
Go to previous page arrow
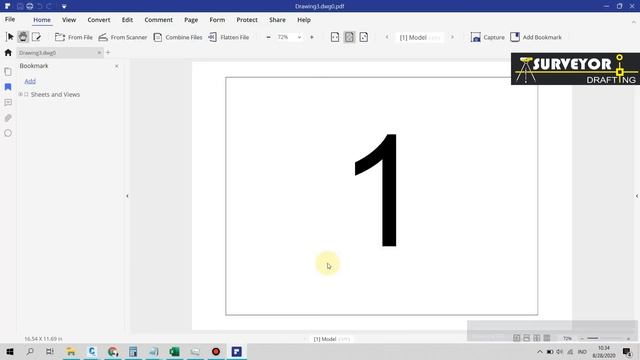tap(387, 37)
